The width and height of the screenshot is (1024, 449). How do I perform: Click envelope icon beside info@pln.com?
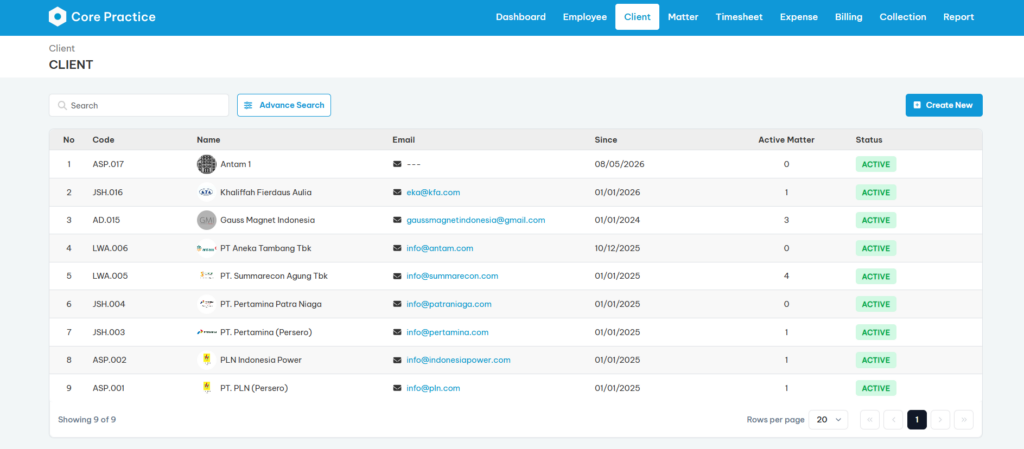tap(397, 388)
